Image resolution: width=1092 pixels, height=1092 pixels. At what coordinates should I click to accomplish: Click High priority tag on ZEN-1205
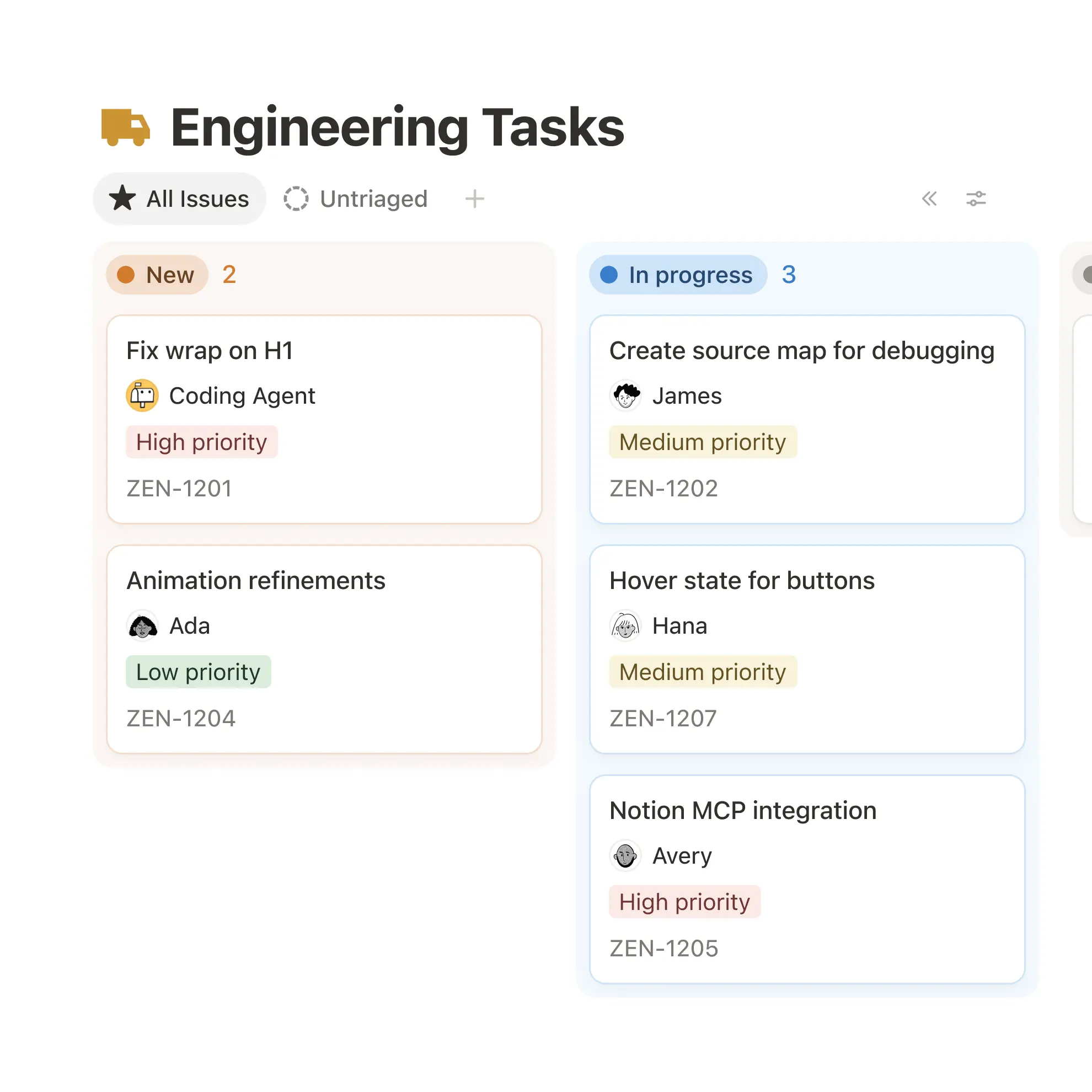pos(684,902)
